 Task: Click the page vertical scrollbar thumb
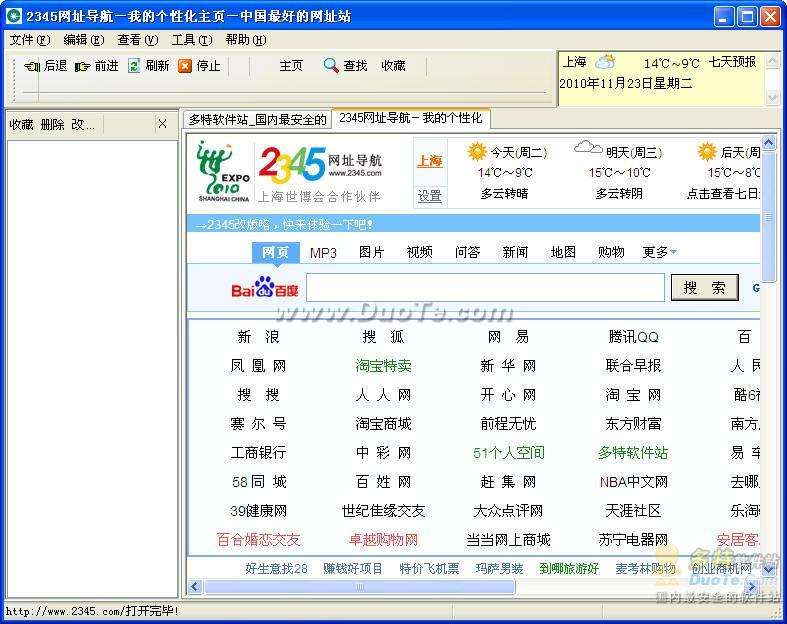(x=768, y=216)
